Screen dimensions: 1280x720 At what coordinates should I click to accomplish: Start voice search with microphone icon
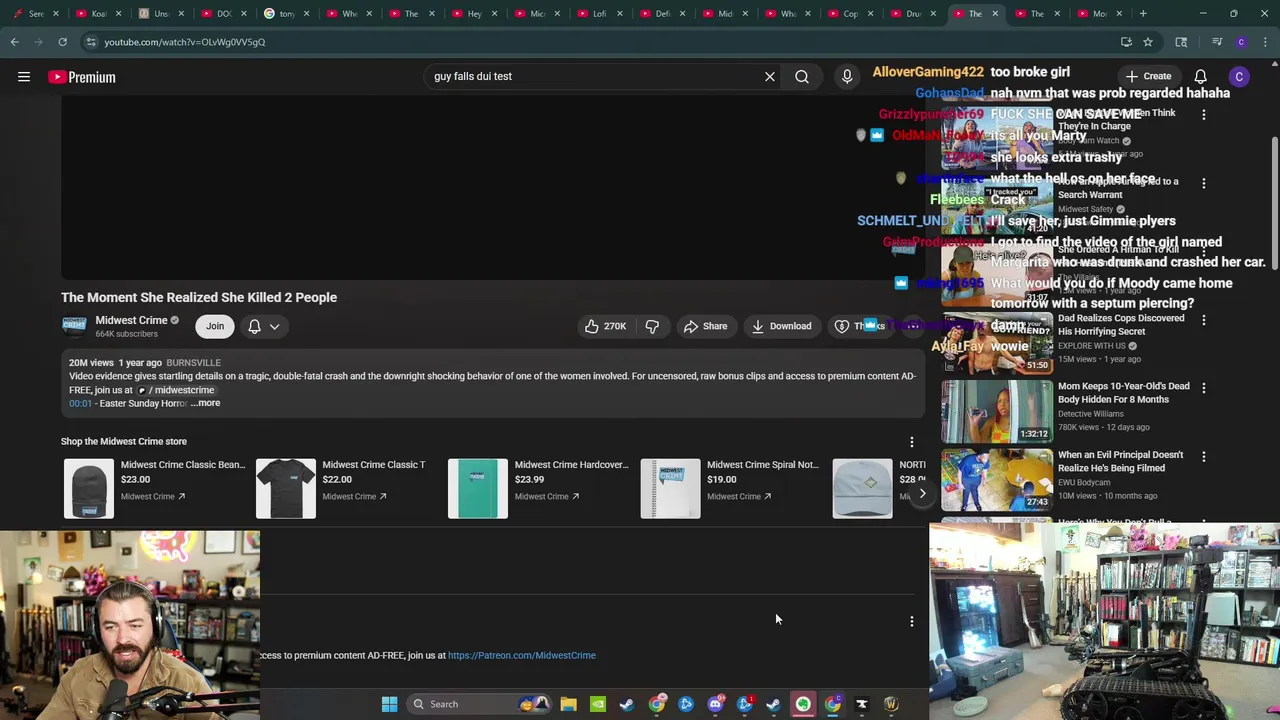(847, 77)
